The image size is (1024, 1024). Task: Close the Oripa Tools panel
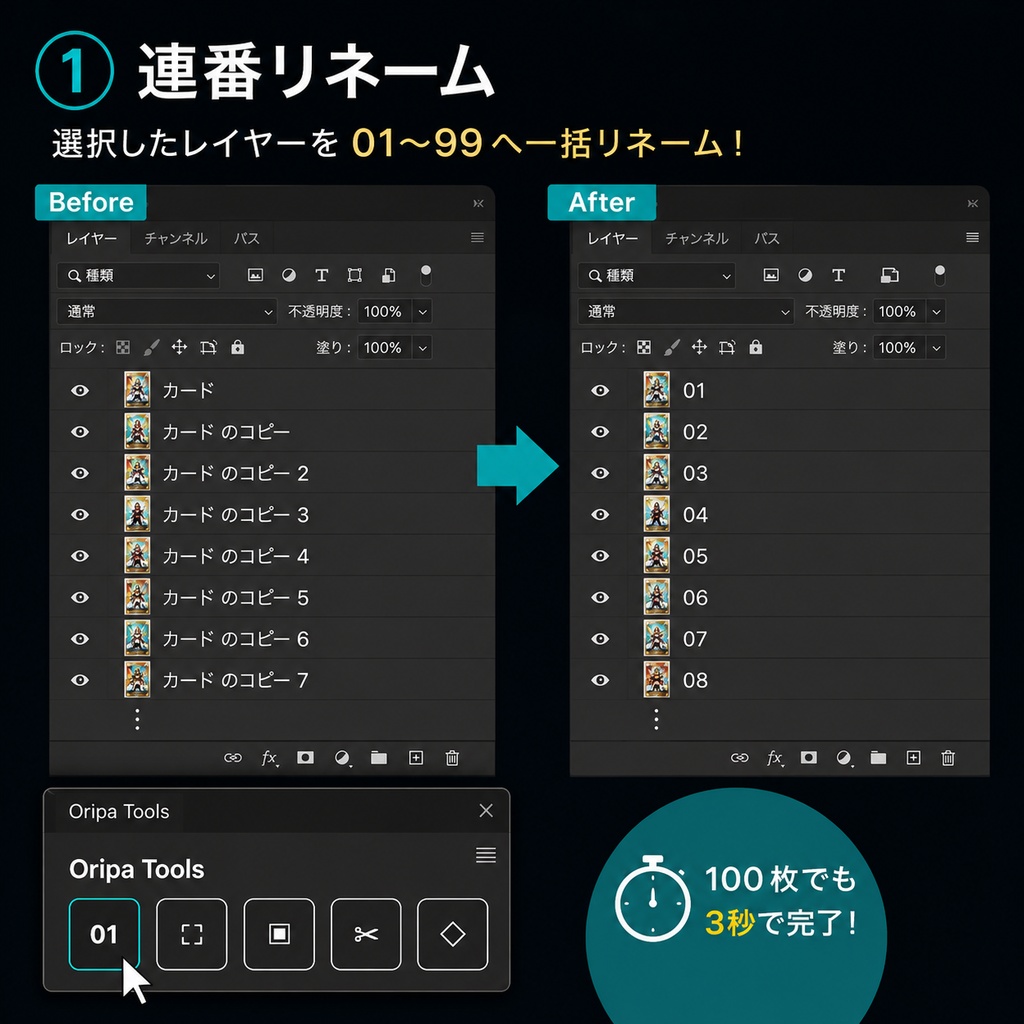click(486, 810)
